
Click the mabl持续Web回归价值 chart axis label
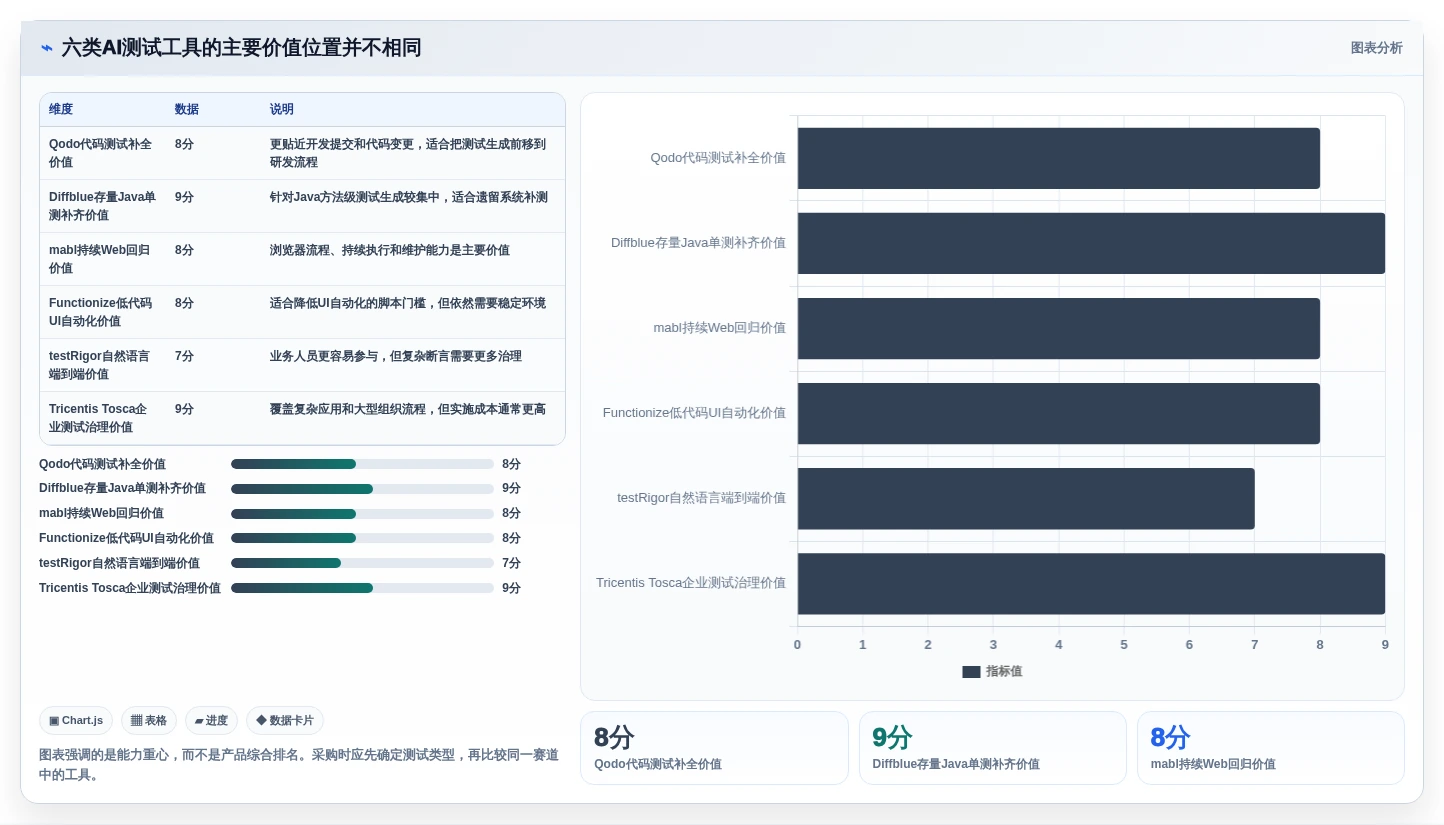[x=720, y=328]
